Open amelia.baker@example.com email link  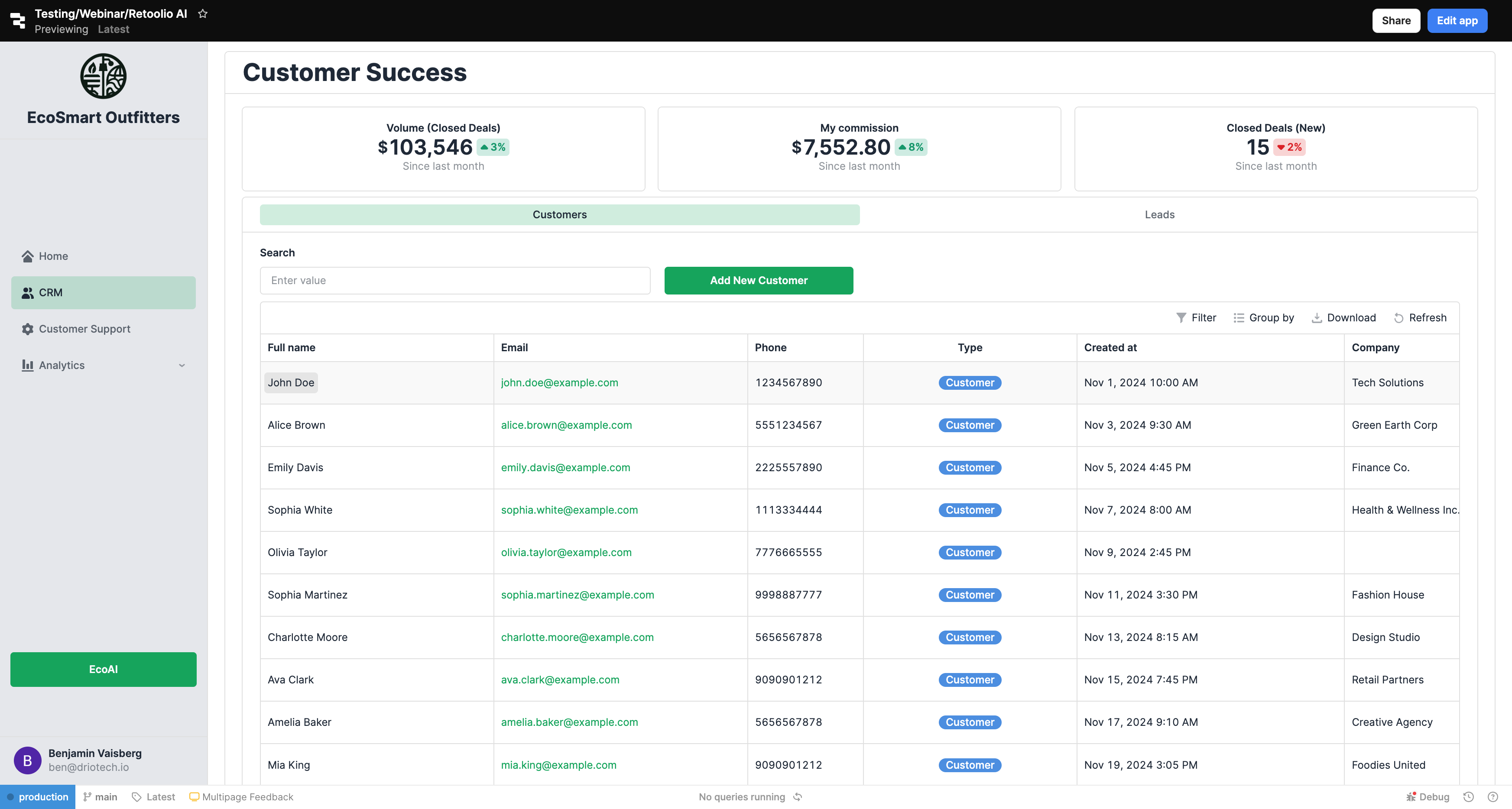[569, 722]
